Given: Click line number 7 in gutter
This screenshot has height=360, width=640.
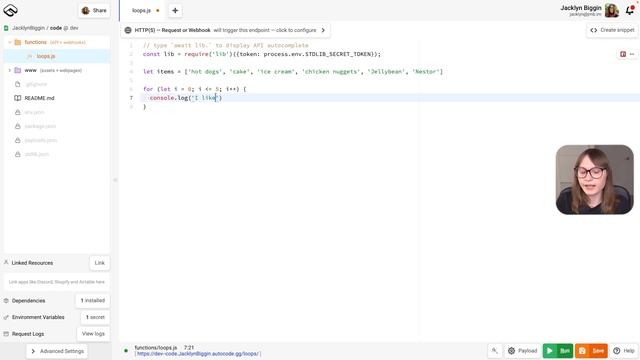Looking at the screenshot, I should pos(131,98).
